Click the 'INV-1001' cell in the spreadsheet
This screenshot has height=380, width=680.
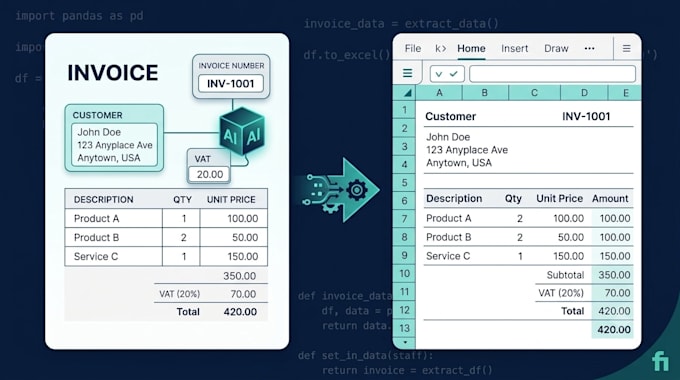point(586,116)
